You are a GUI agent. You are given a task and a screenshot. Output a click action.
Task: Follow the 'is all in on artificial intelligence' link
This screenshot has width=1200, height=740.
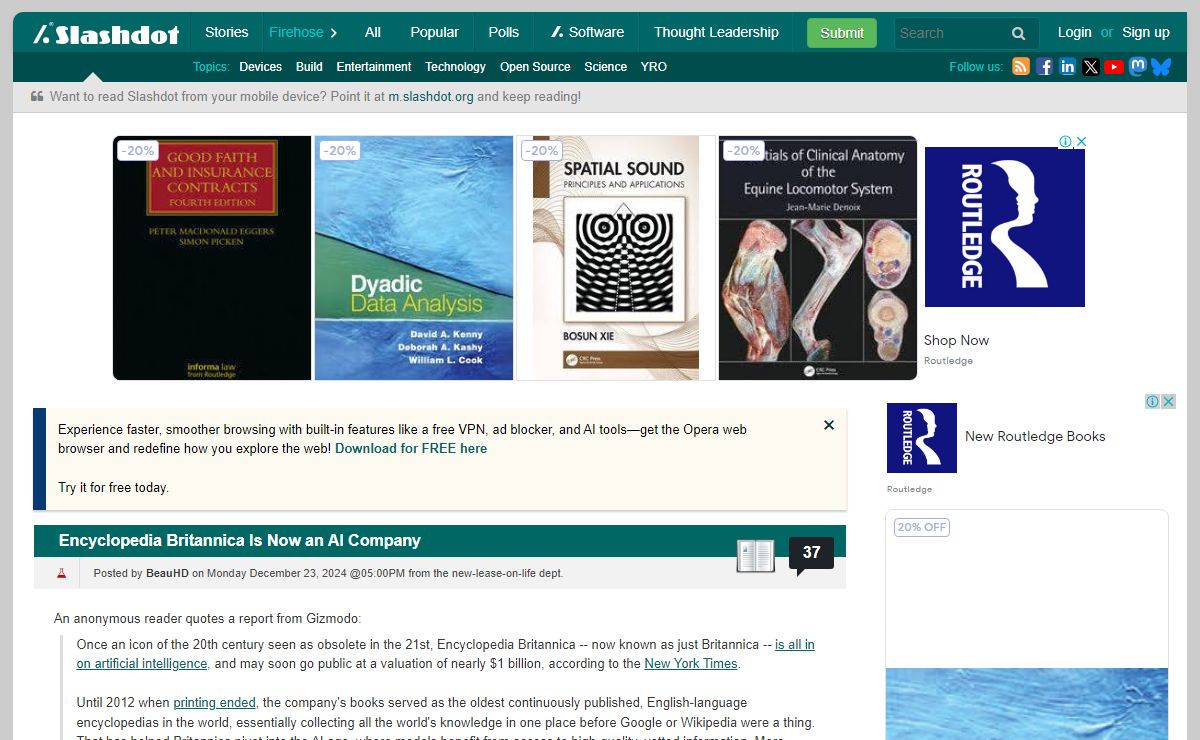[446, 654]
